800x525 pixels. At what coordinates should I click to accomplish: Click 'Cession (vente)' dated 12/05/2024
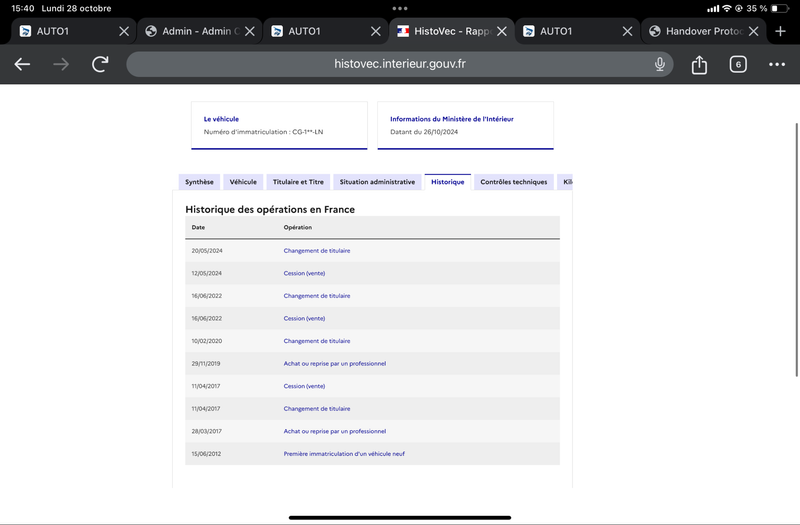click(x=304, y=273)
